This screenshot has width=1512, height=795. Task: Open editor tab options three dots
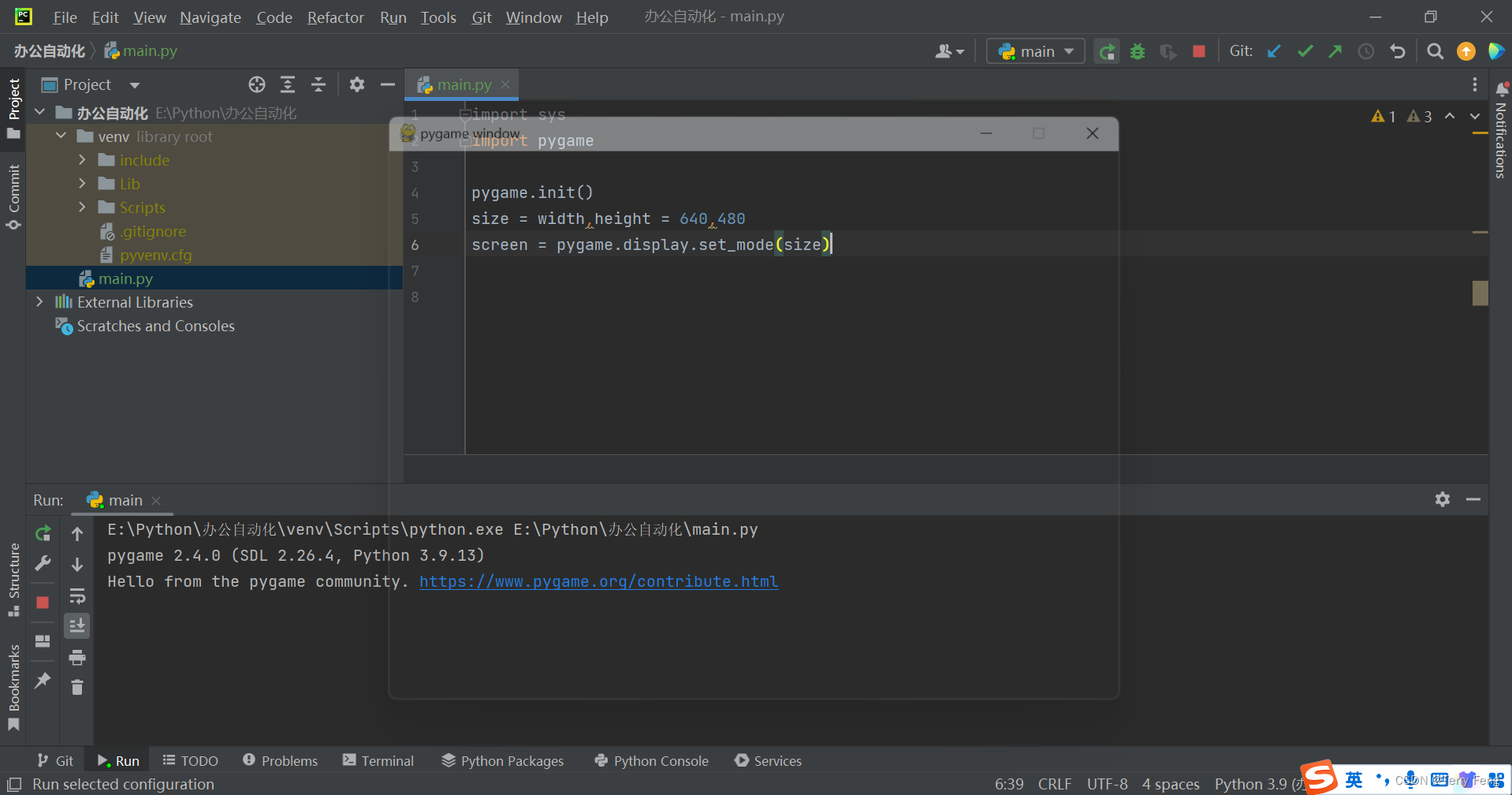click(1475, 84)
